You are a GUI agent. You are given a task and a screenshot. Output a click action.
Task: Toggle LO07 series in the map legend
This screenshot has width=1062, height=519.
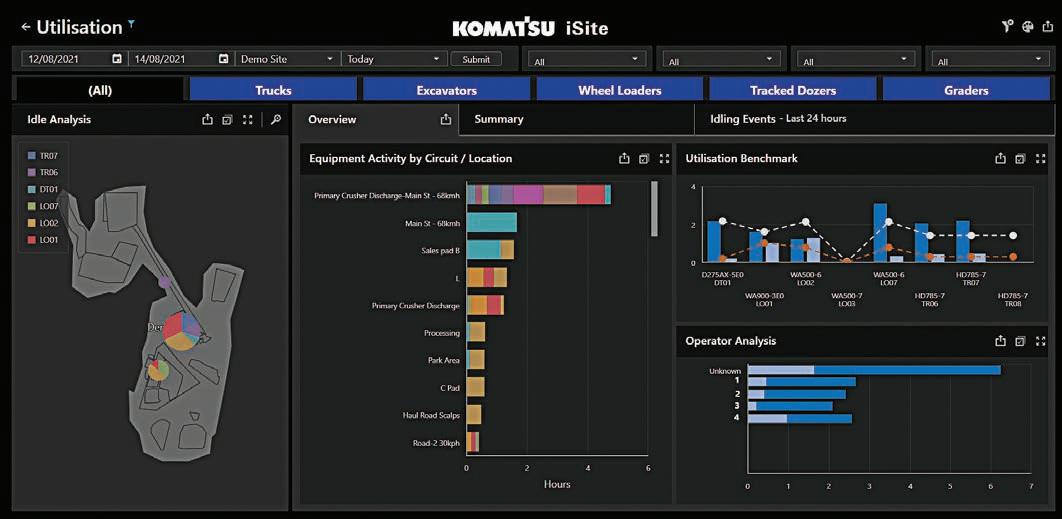click(43, 206)
